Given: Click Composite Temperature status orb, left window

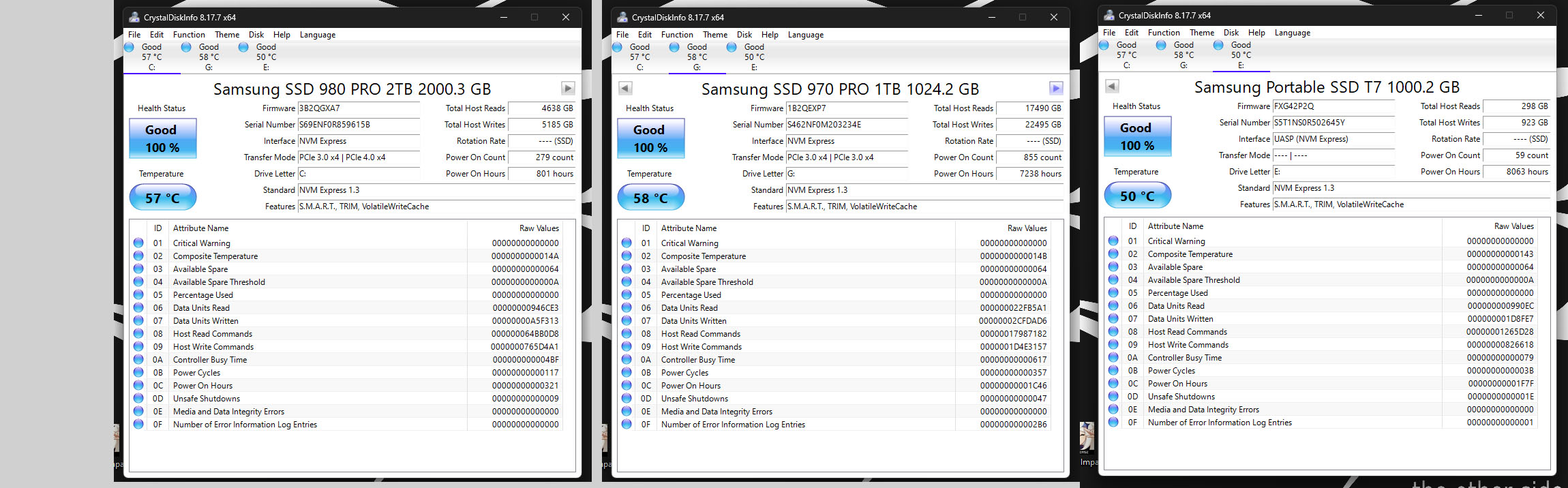Looking at the screenshot, I should click(x=138, y=256).
